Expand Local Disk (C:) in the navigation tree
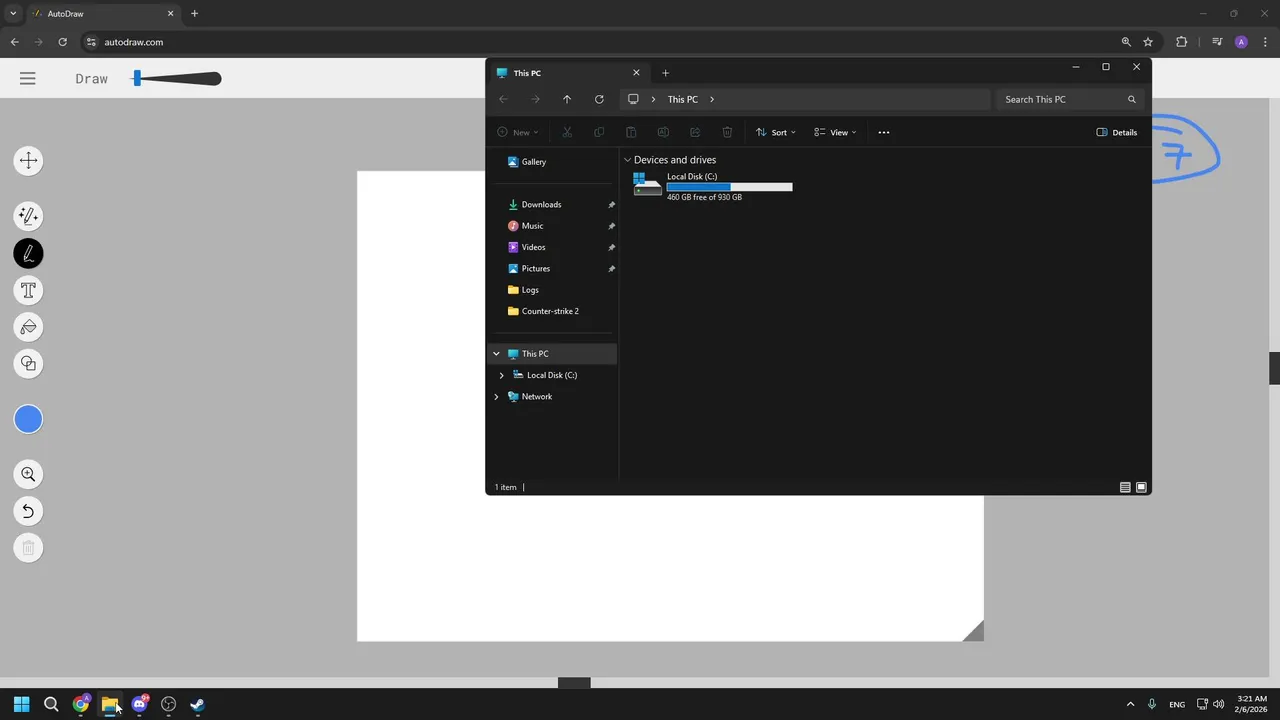 (501, 375)
